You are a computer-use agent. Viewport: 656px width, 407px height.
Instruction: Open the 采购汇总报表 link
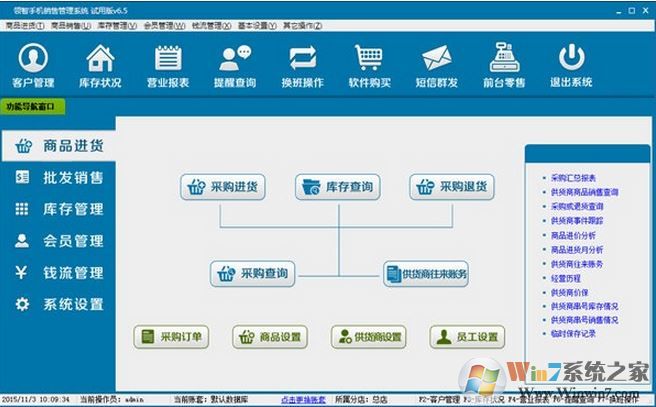click(x=573, y=178)
